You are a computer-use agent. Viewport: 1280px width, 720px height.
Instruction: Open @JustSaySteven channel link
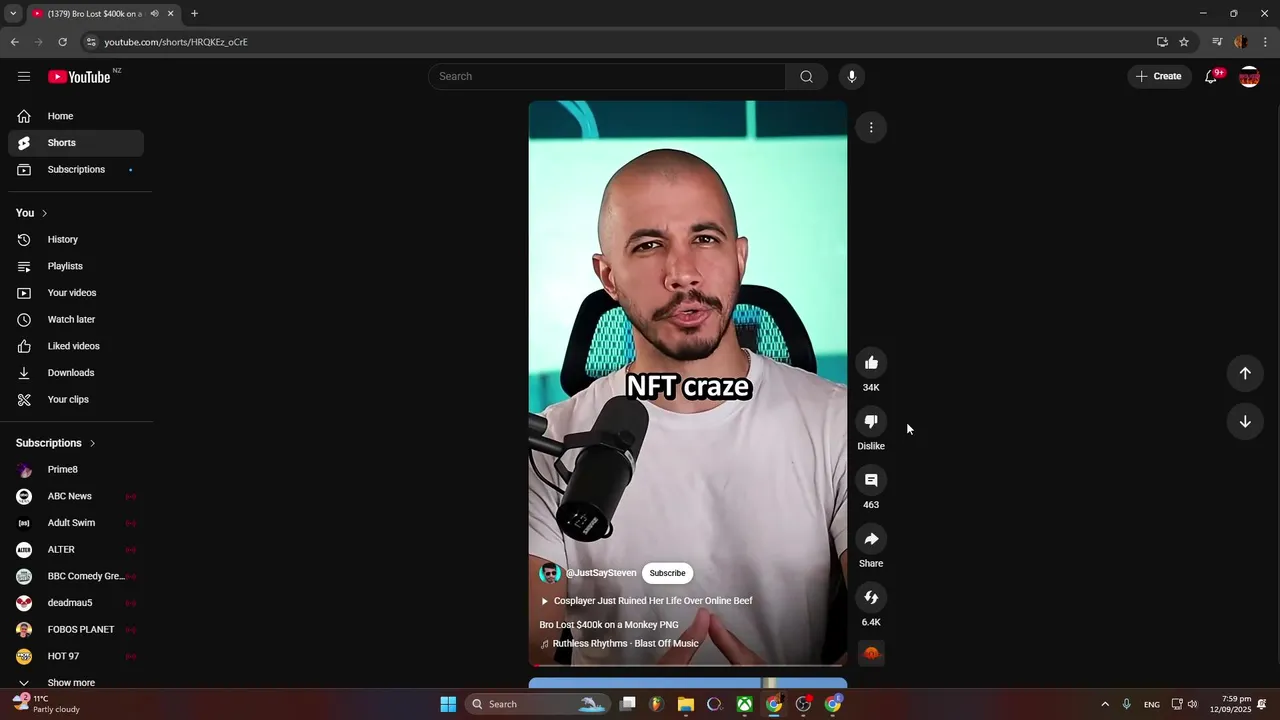tap(601, 573)
